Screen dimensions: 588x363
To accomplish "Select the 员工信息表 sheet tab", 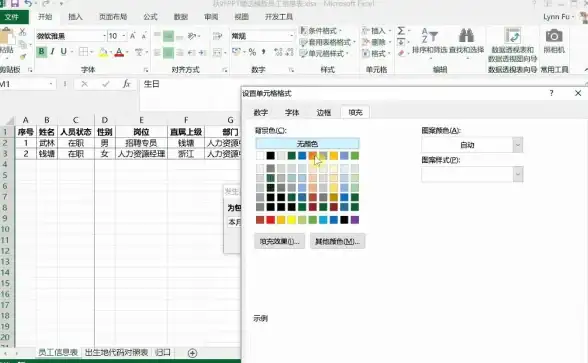I will click(x=58, y=352).
